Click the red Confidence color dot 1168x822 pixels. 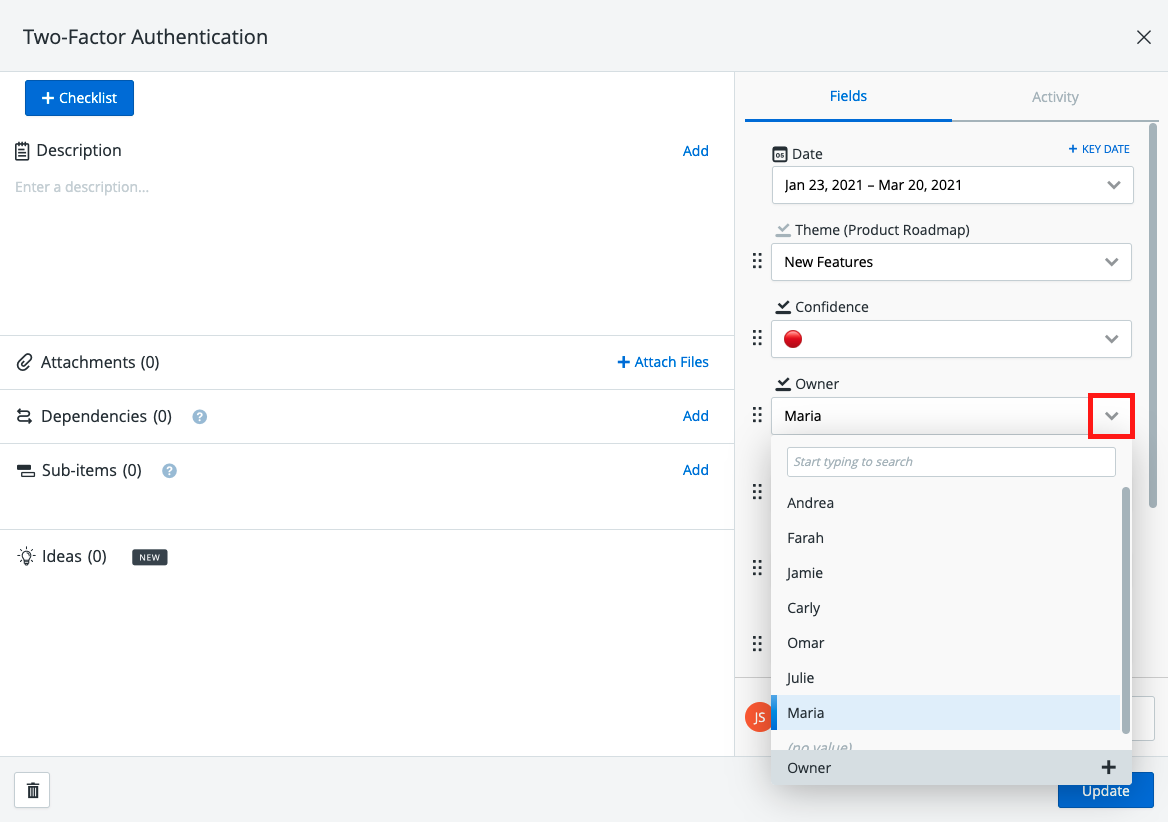[x=793, y=340]
